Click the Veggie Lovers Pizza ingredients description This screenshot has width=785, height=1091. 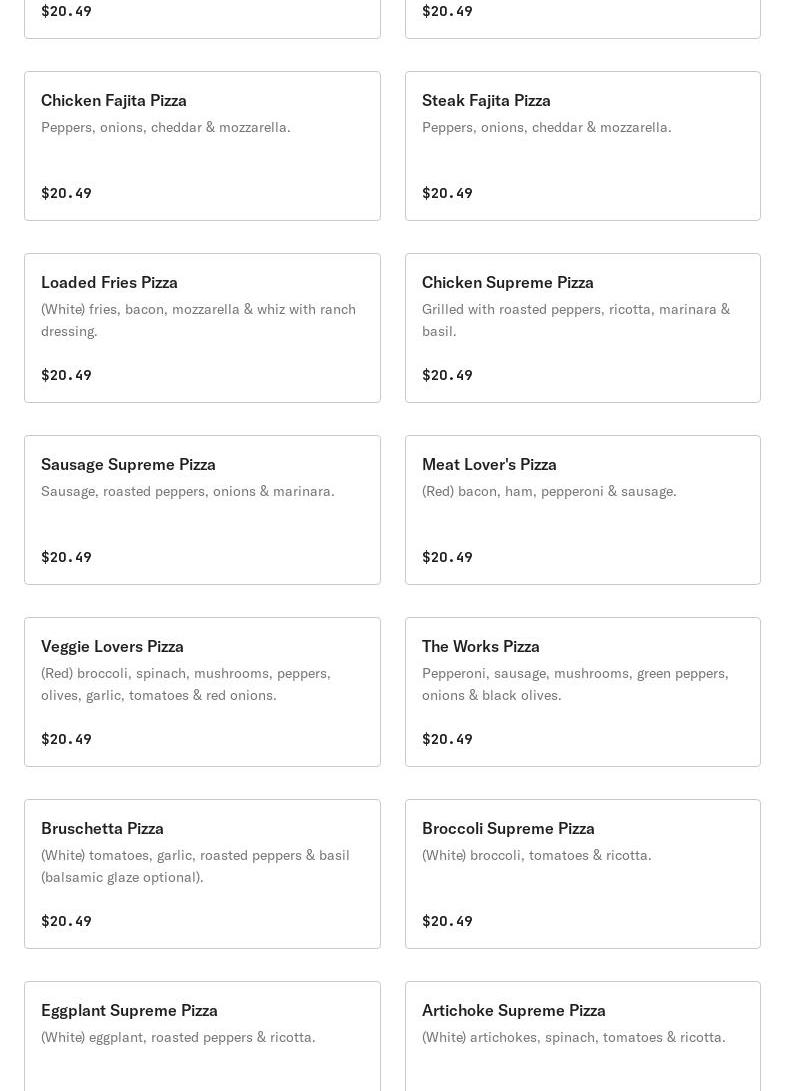tap(186, 684)
